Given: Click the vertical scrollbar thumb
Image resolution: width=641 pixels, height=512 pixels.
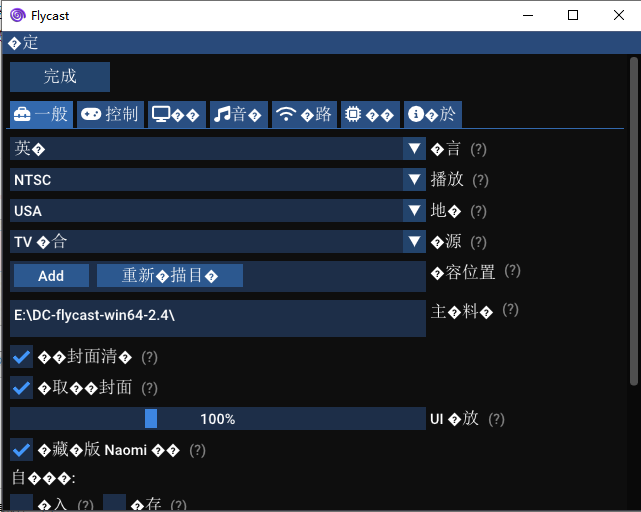Looking at the screenshot, I should coord(634,221).
